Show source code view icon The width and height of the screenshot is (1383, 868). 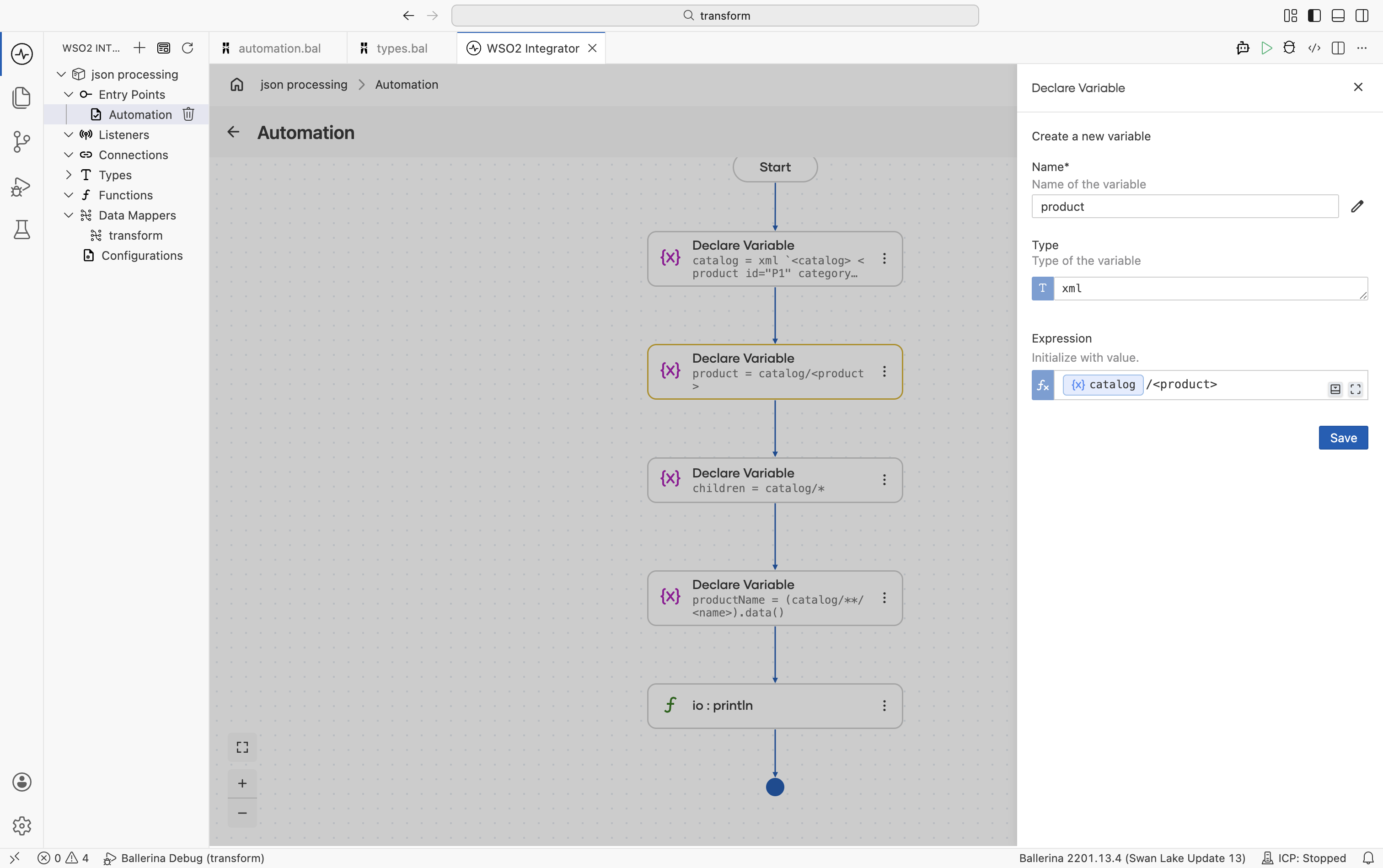[1314, 48]
